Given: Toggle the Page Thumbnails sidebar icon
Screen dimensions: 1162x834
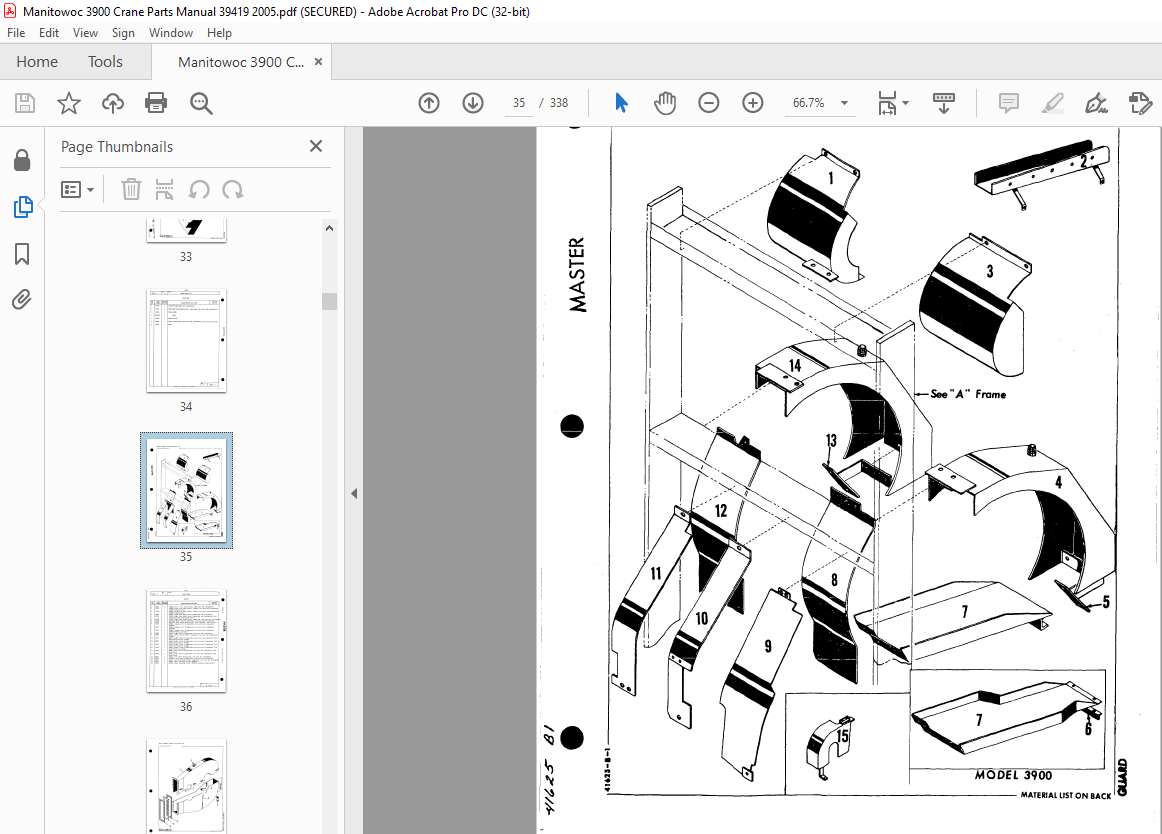Looking at the screenshot, I should point(23,207).
